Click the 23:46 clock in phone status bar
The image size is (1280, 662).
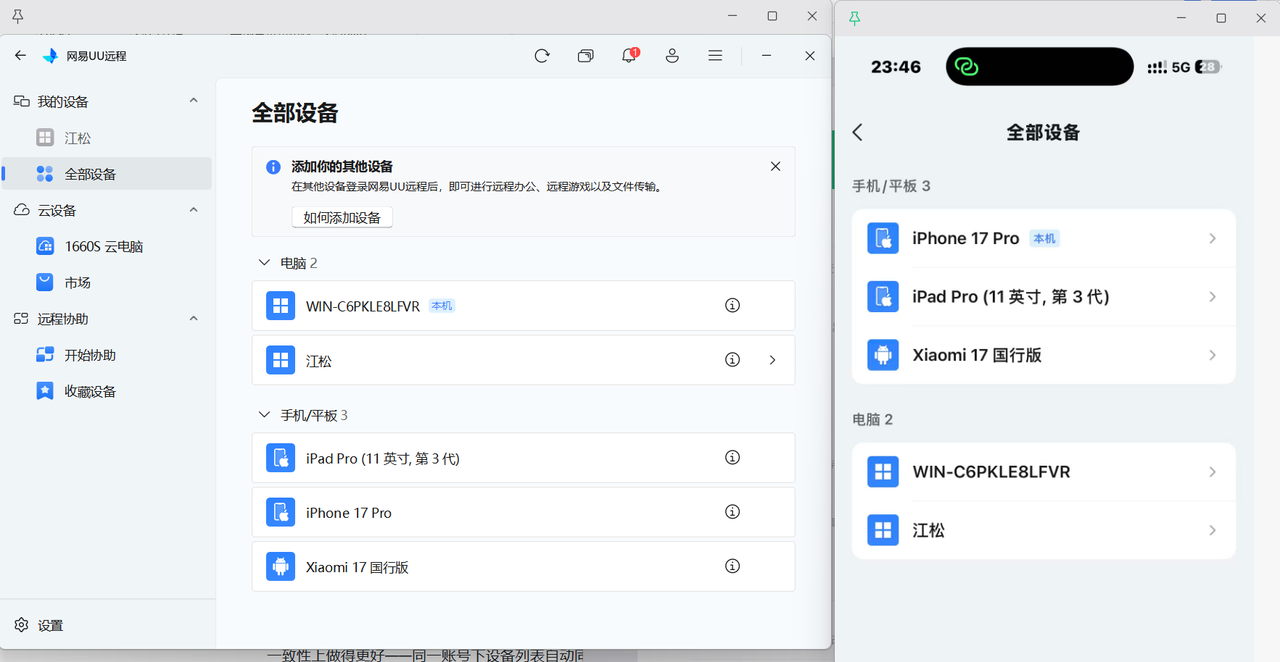(896, 67)
